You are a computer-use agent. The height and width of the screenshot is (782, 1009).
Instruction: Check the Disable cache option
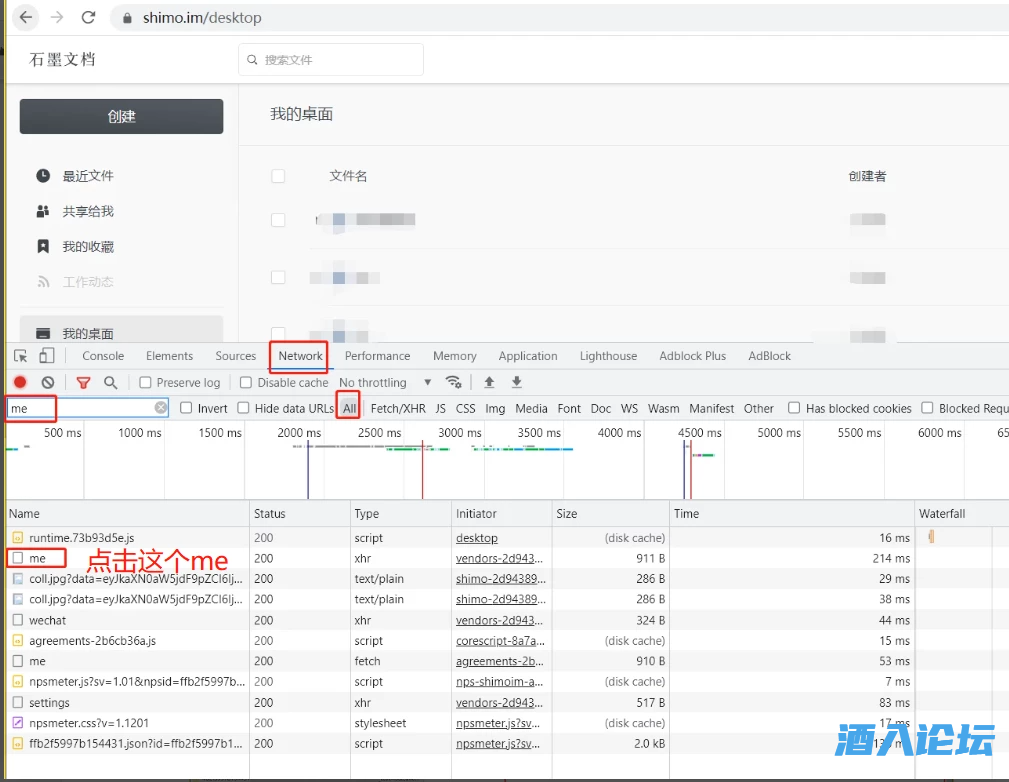tap(245, 382)
